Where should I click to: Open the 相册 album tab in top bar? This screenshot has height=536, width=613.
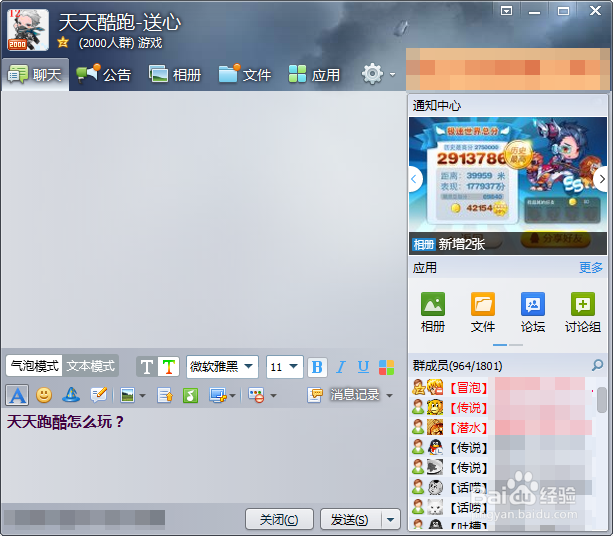(175, 74)
